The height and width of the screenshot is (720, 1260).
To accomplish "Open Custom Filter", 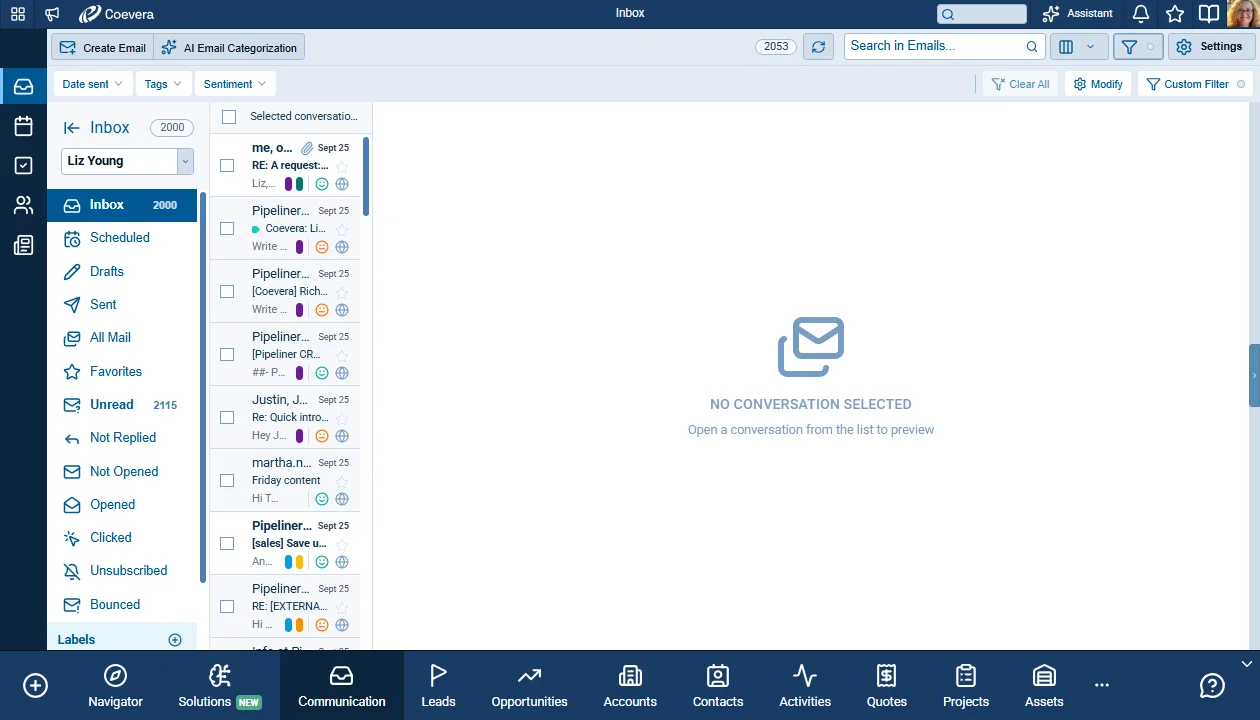I will point(1196,84).
